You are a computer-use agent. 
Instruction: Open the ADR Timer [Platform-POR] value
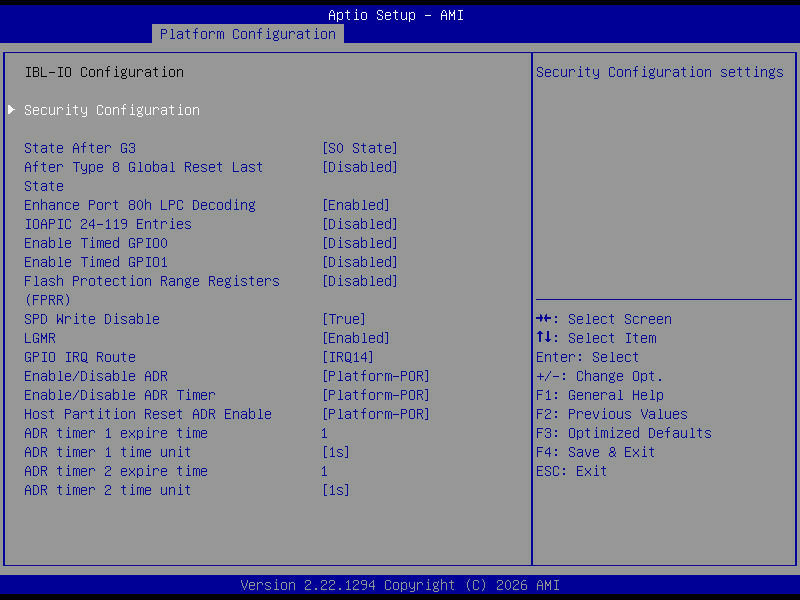coord(376,395)
